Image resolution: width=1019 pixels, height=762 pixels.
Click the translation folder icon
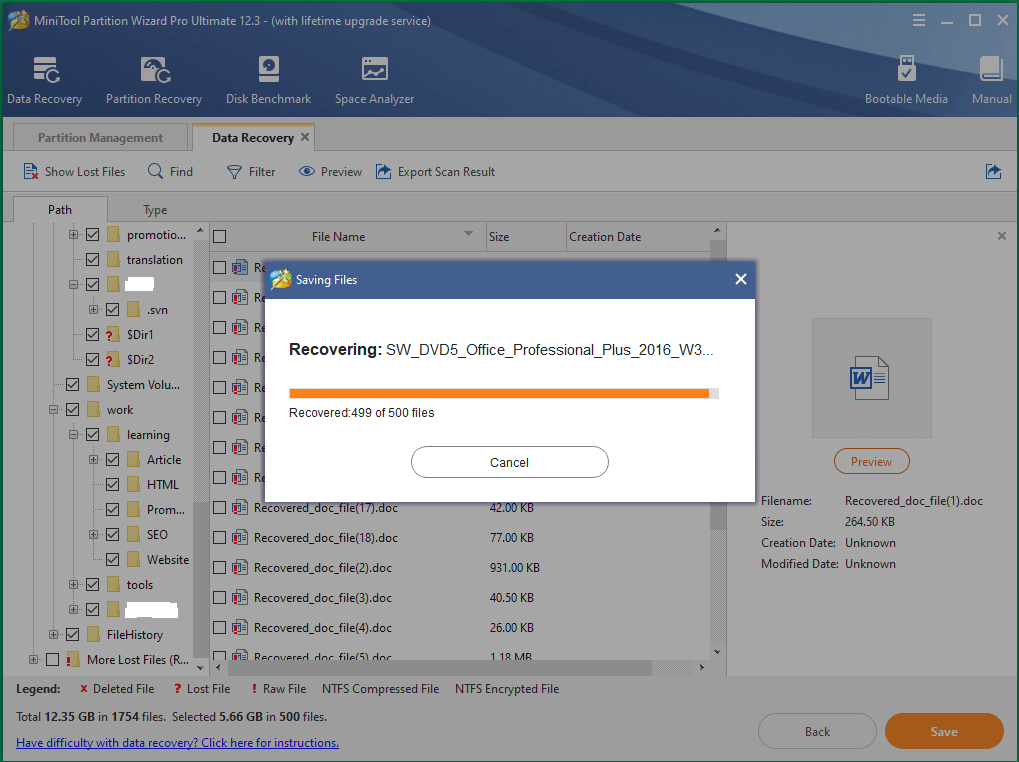114,260
